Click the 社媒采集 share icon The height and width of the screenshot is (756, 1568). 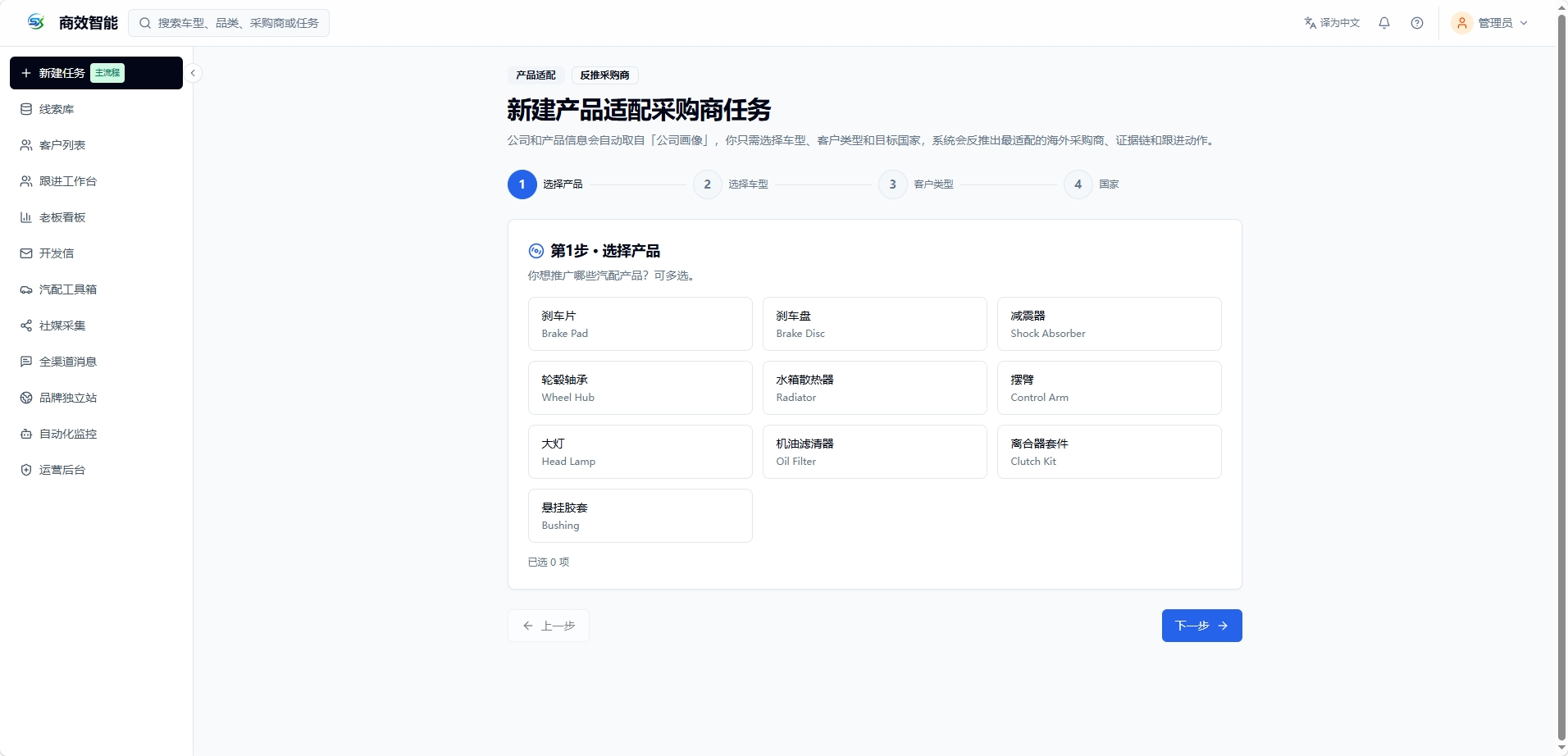[x=26, y=326]
